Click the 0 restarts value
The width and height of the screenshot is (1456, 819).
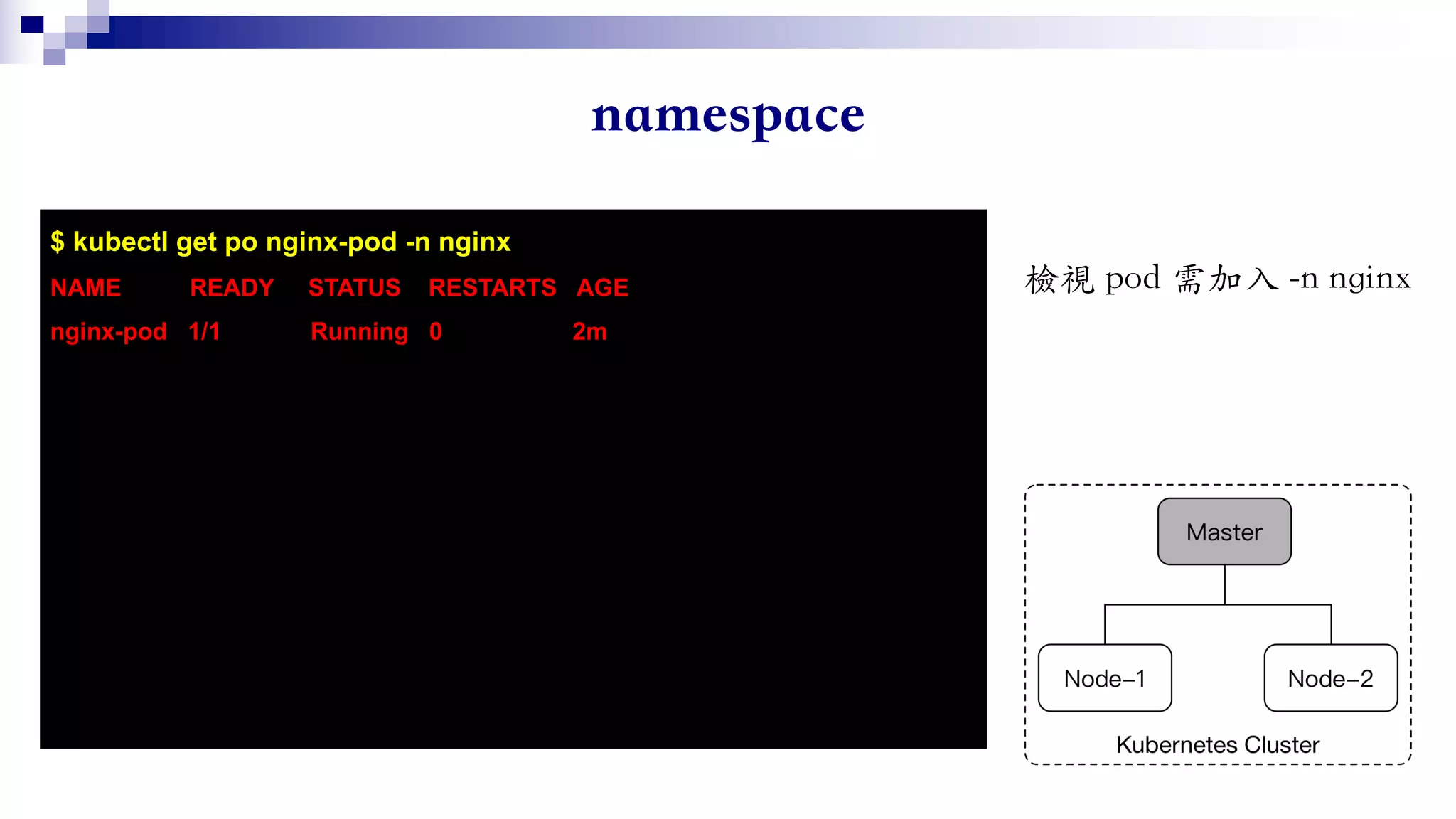pyautogui.click(x=435, y=331)
